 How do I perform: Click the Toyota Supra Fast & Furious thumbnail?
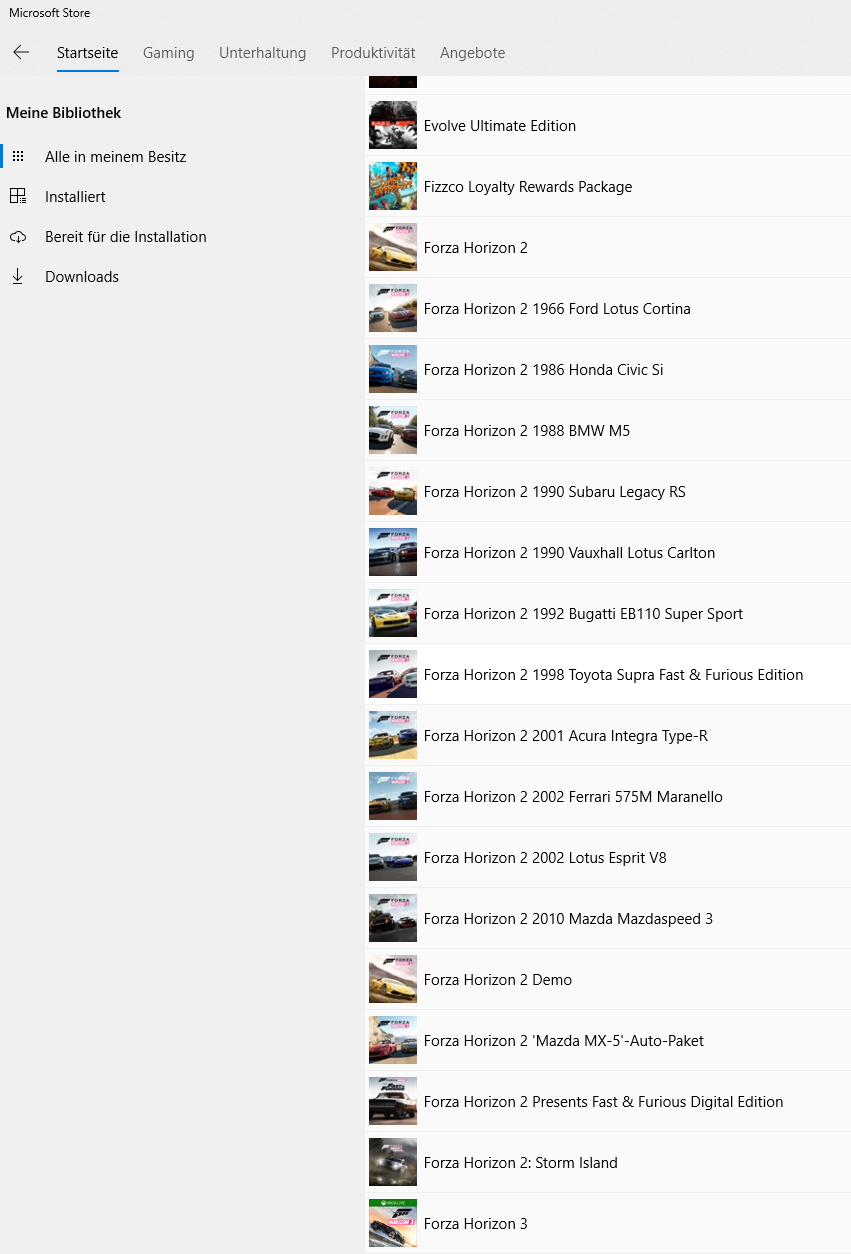(x=393, y=674)
